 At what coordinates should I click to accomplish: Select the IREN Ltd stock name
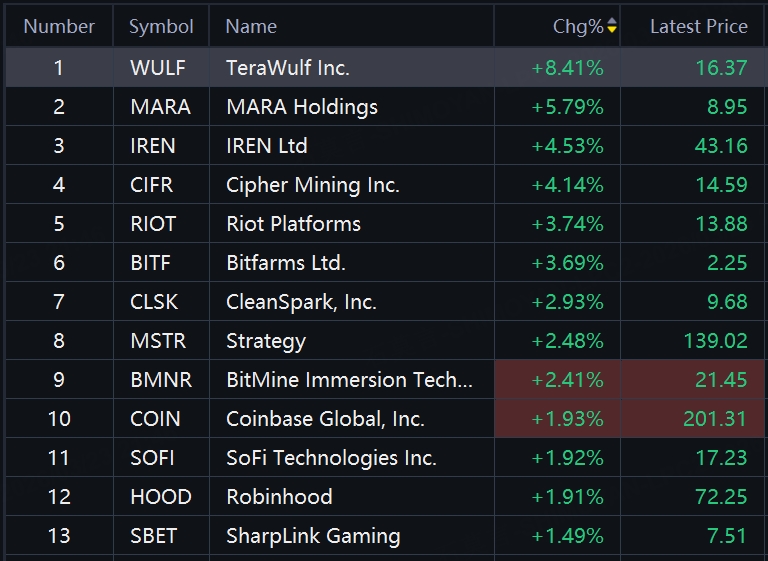point(266,146)
